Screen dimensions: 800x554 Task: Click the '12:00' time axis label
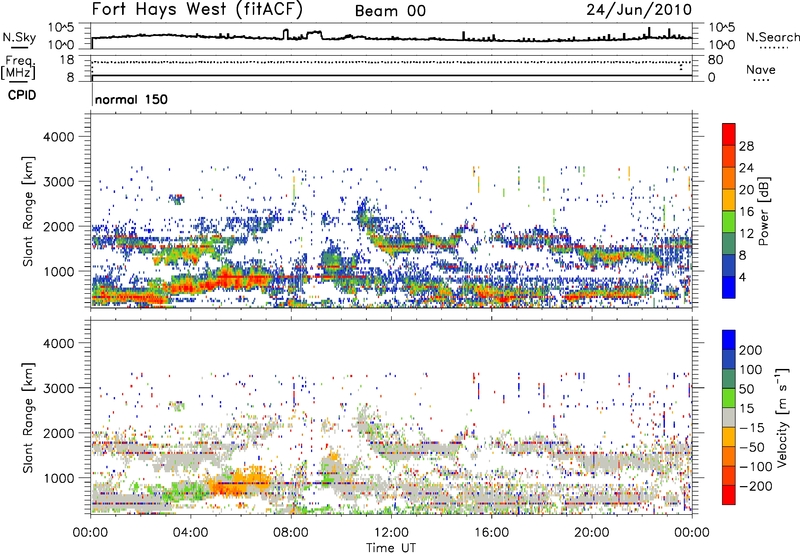391,533
